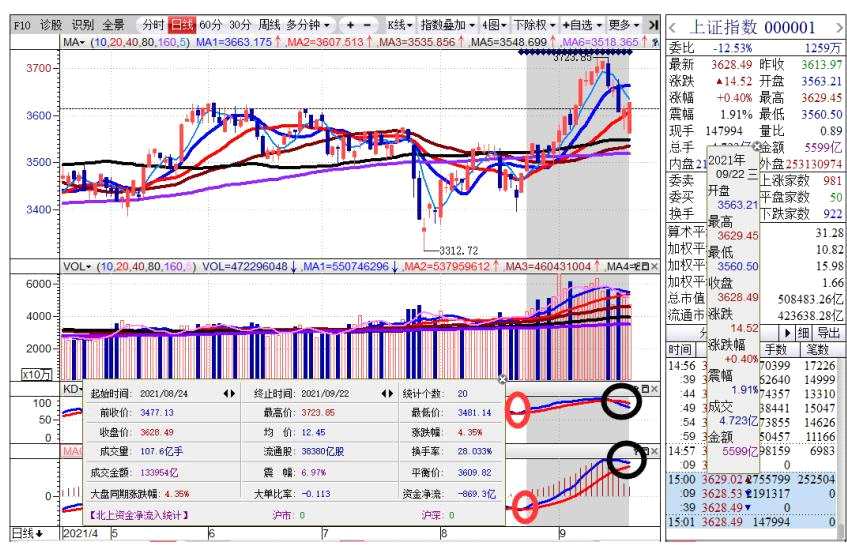Image resolution: width=847 pixels, height=549 pixels.
Task: Click the 识别 pattern recognition button
Action: tap(83, 25)
